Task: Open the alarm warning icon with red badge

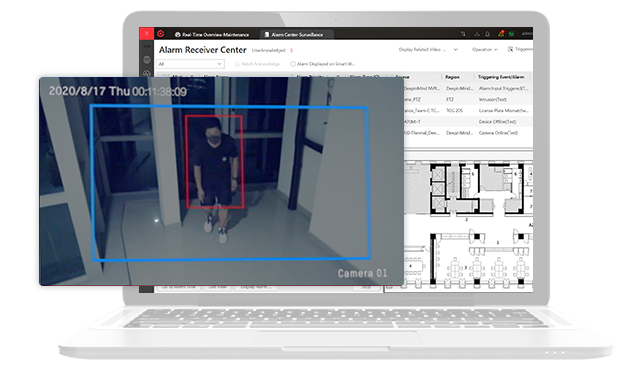Action: [501, 34]
